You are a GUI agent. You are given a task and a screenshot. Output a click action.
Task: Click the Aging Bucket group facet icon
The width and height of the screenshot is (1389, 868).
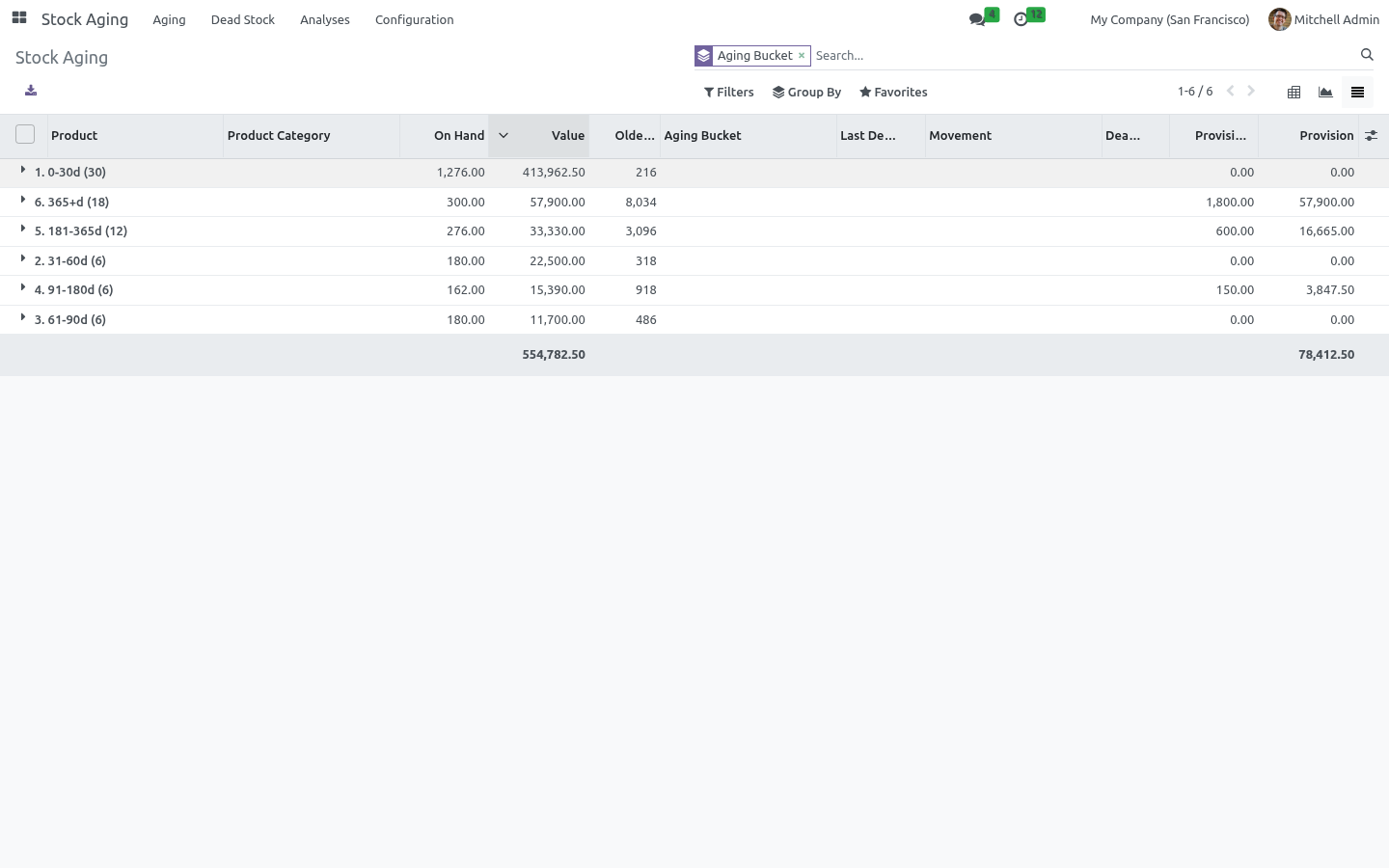click(x=704, y=56)
